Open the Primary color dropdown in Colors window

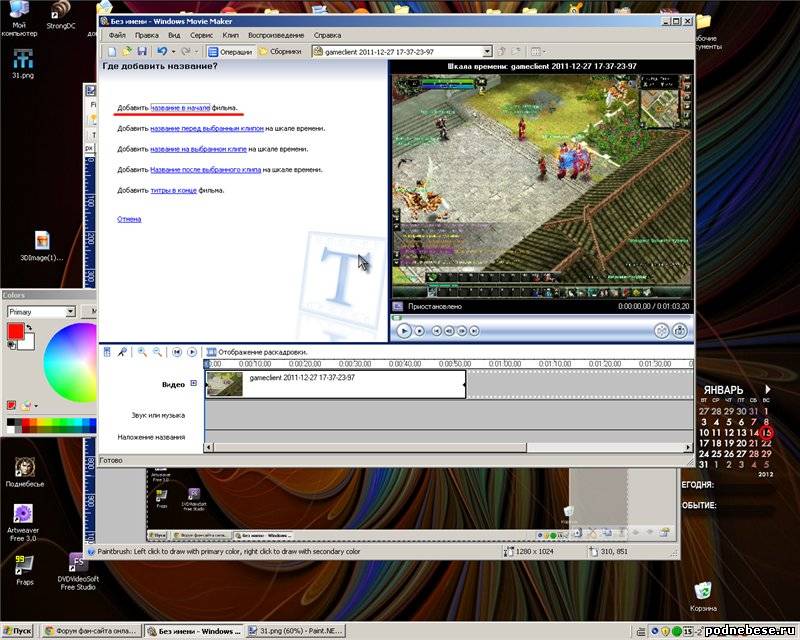point(70,311)
